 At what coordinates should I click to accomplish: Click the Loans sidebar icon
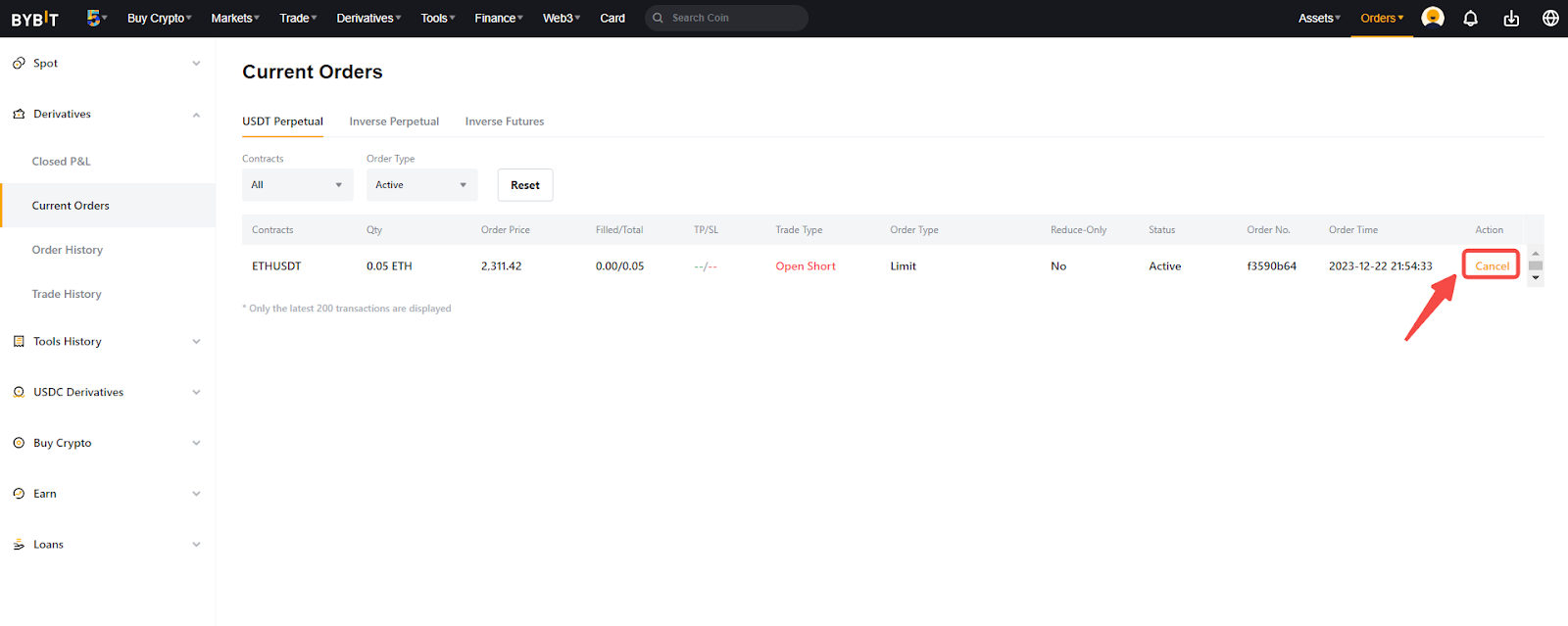(x=19, y=545)
